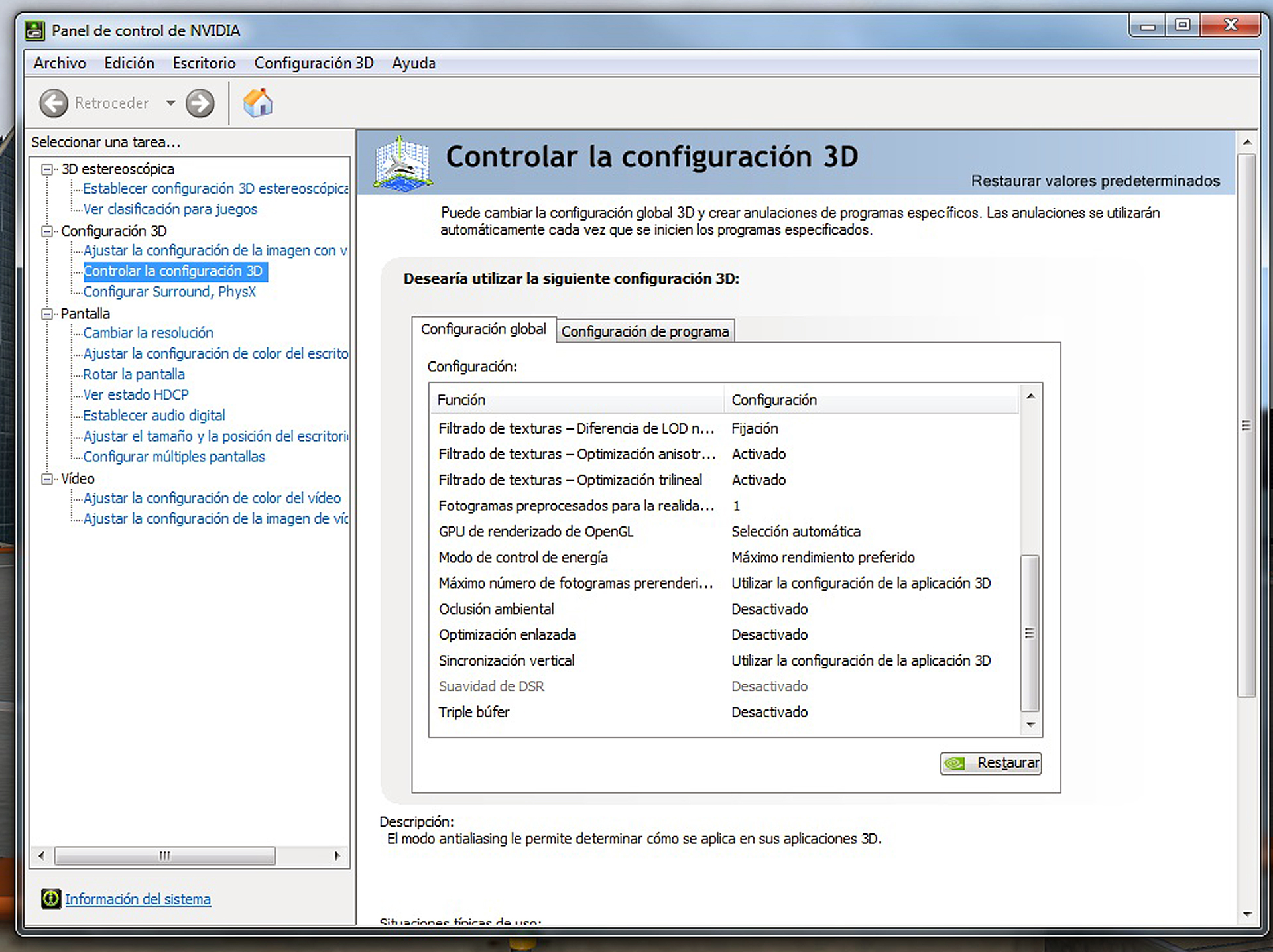Open the Escritorio menu

pos(204,63)
